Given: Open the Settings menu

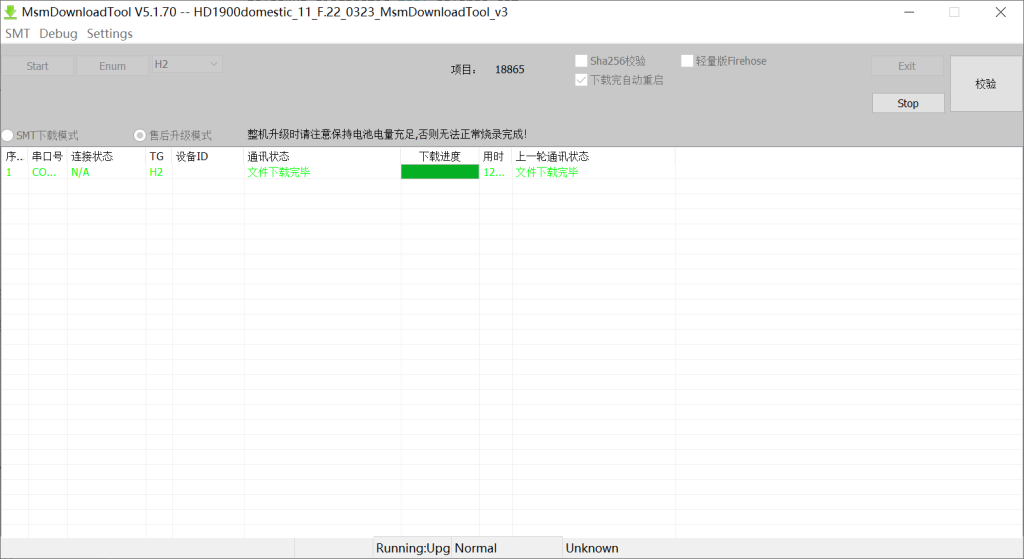Looking at the screenshot, I should coord(110,34).
